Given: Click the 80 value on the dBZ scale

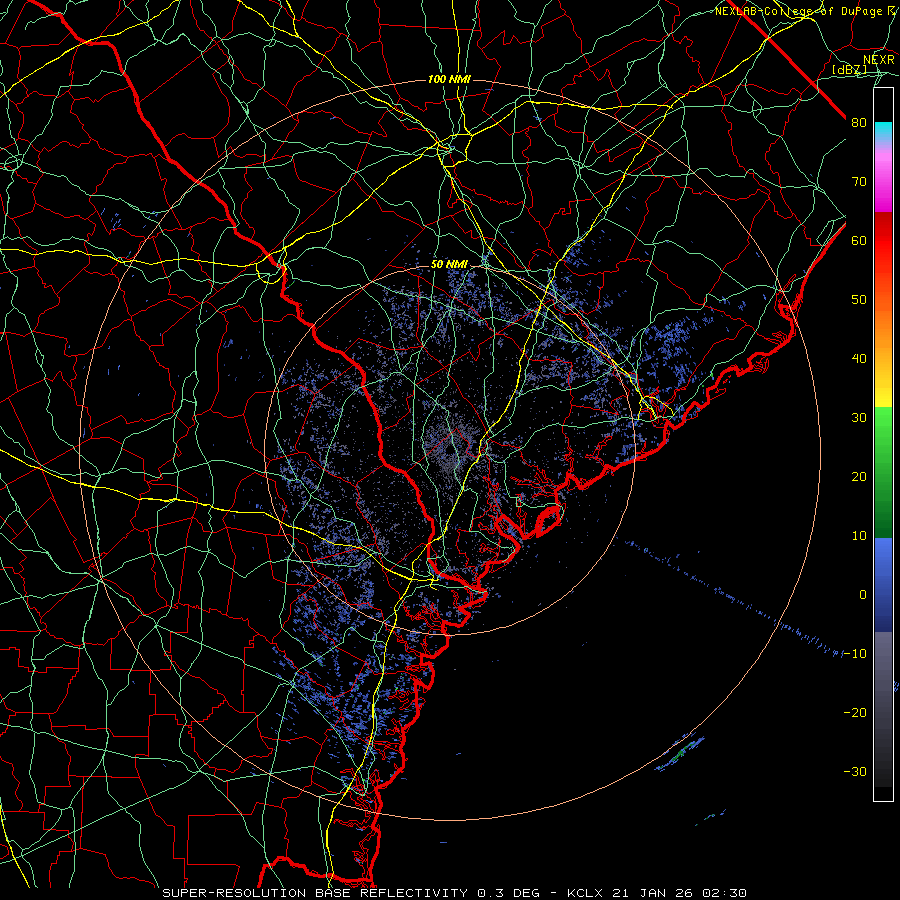Looking at the screenshot, I should (859, 123).
